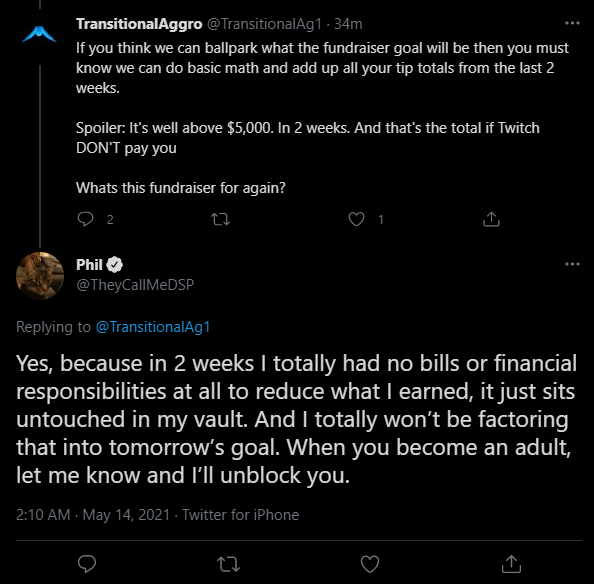
Task: Open Phil's profile picture
Action: point(40,276)
